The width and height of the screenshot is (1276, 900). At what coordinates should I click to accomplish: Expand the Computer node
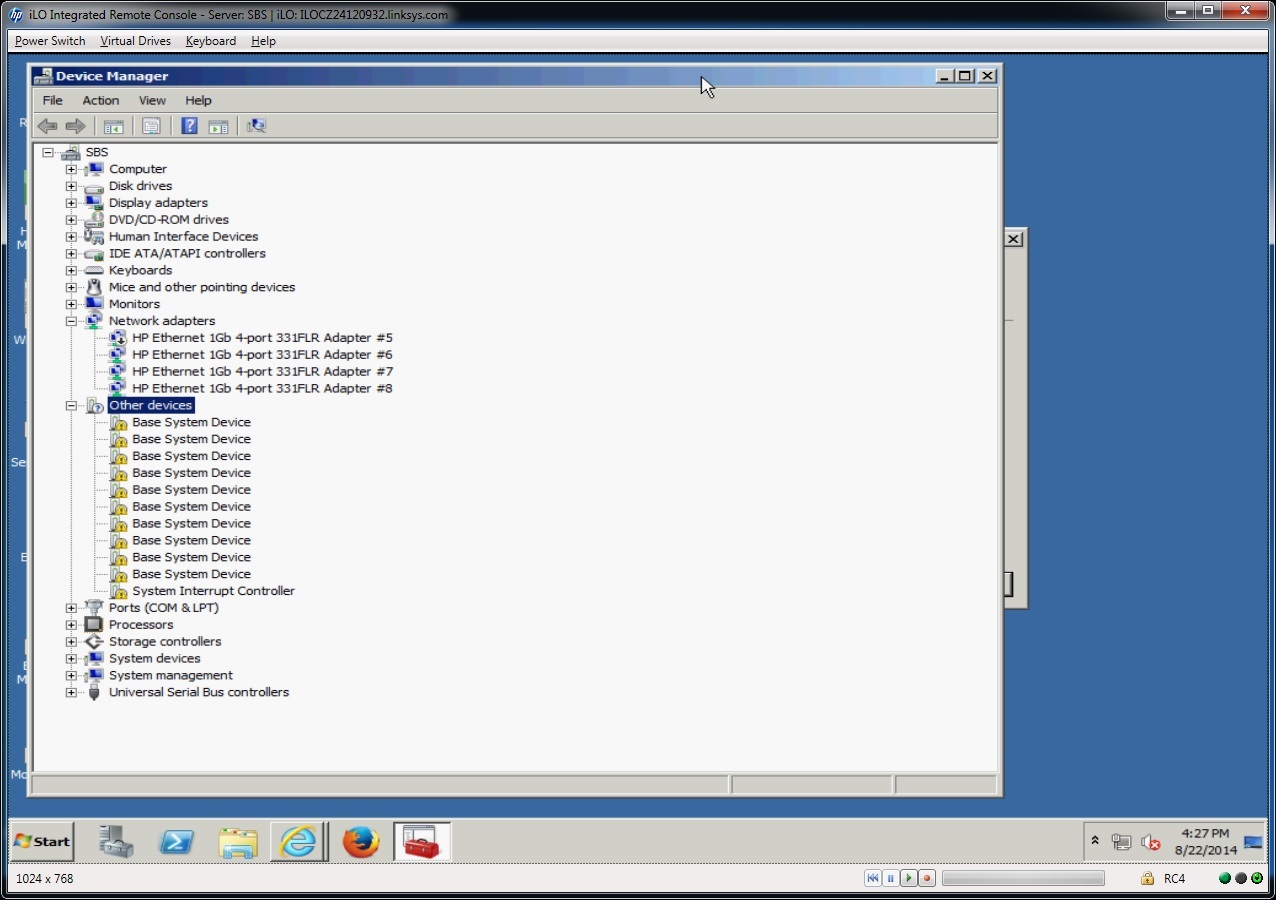click(x=71, y=169)
